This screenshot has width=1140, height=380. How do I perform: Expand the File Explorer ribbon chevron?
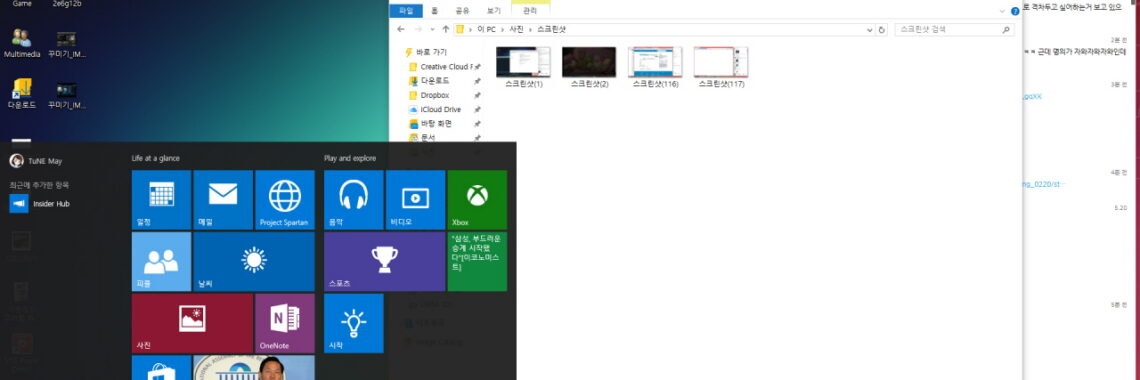point(1002,11)
